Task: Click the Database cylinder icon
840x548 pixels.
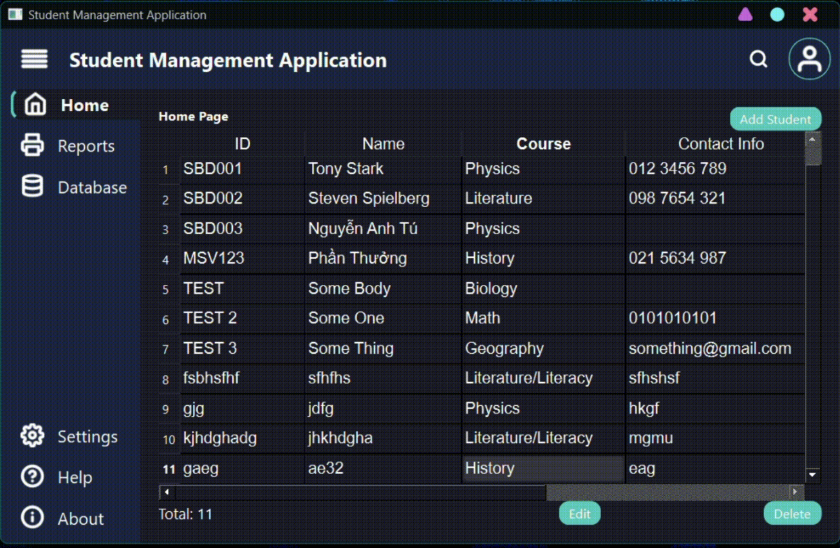Action: pos(32,186)
